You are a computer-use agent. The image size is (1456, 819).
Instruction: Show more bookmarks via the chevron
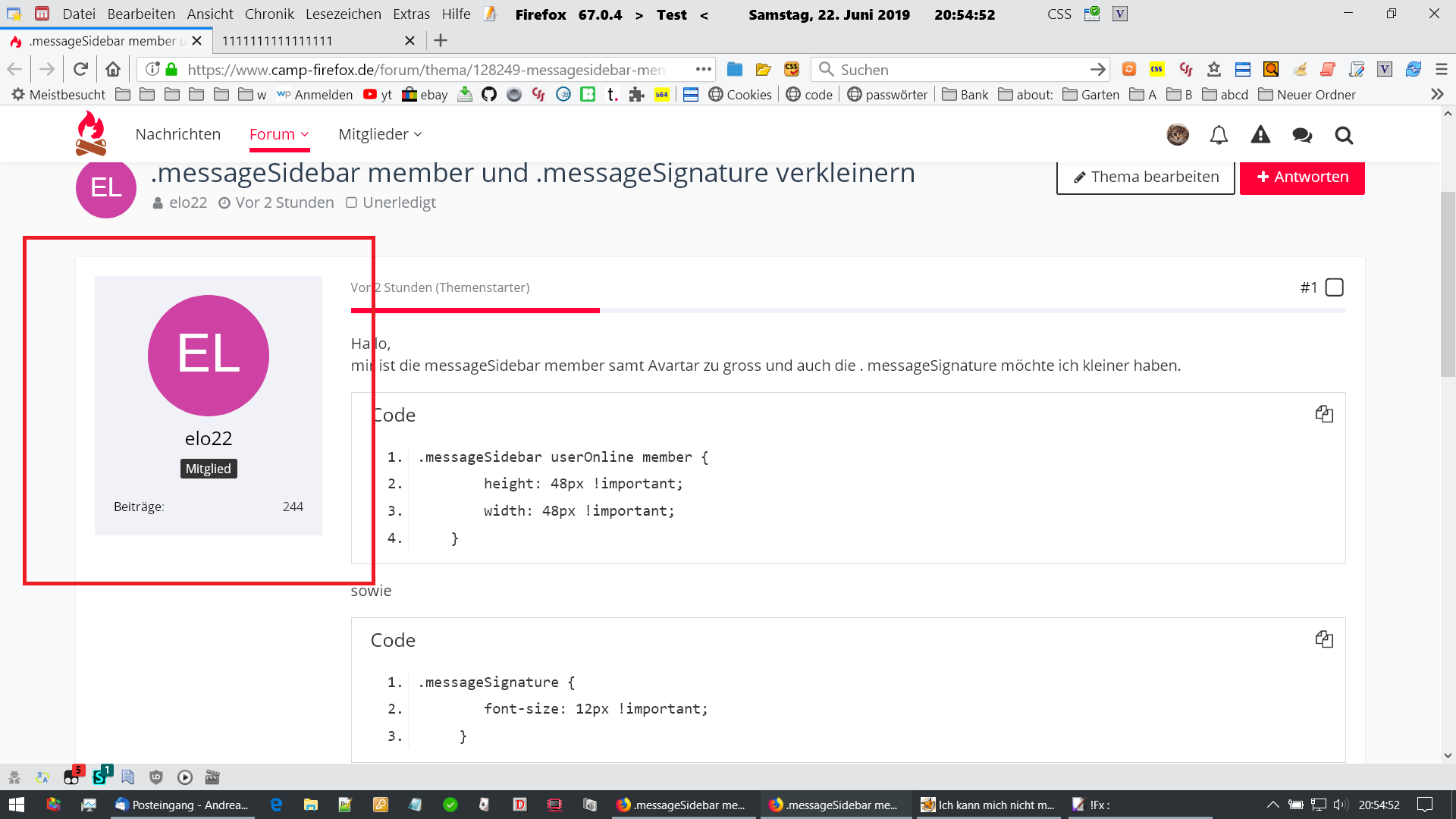[x=1436, y=95]
